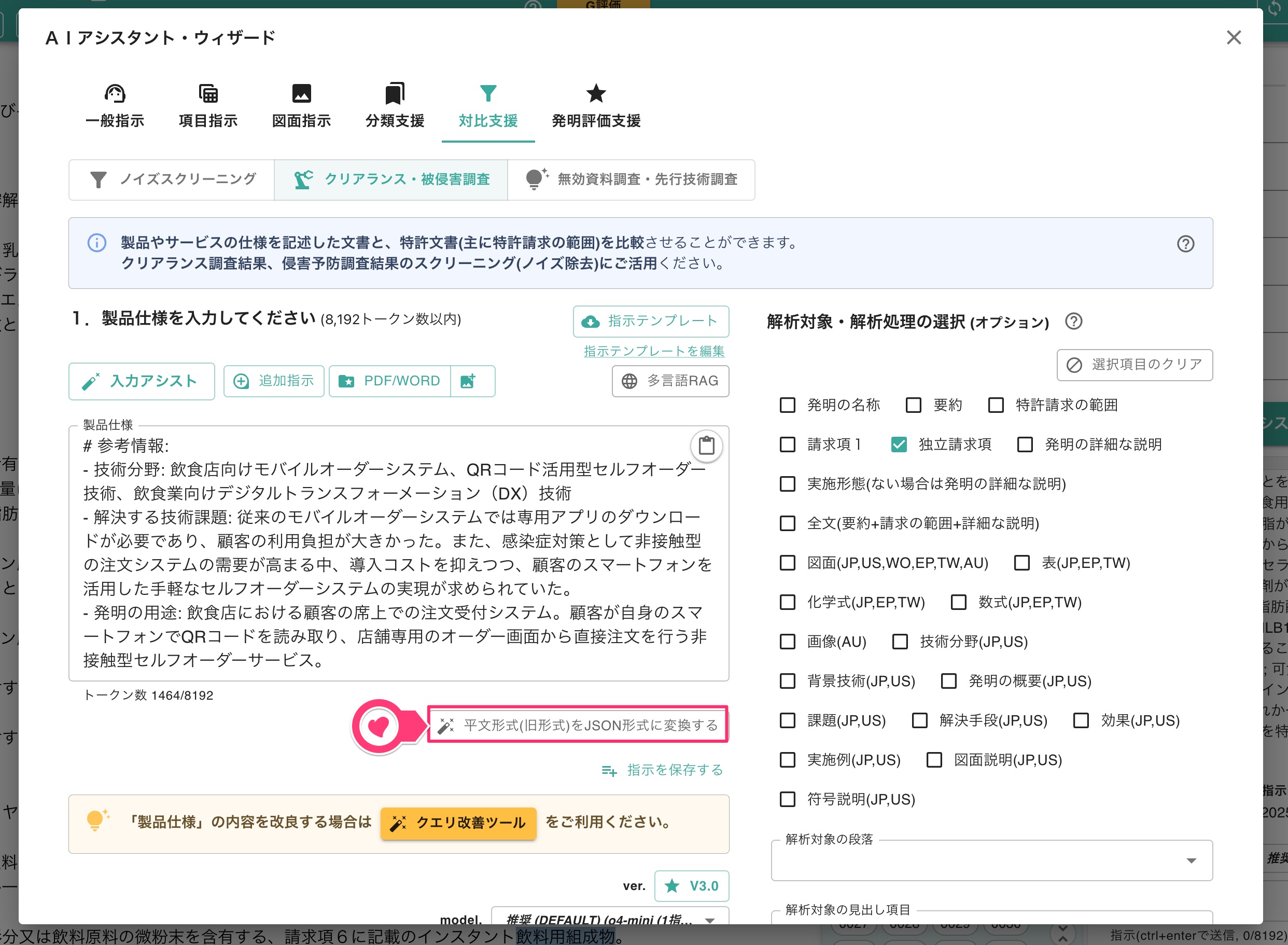
Task: Select the 無効資料調査・先行技術調査 sub-tab
Action: (x=632, y=179)
